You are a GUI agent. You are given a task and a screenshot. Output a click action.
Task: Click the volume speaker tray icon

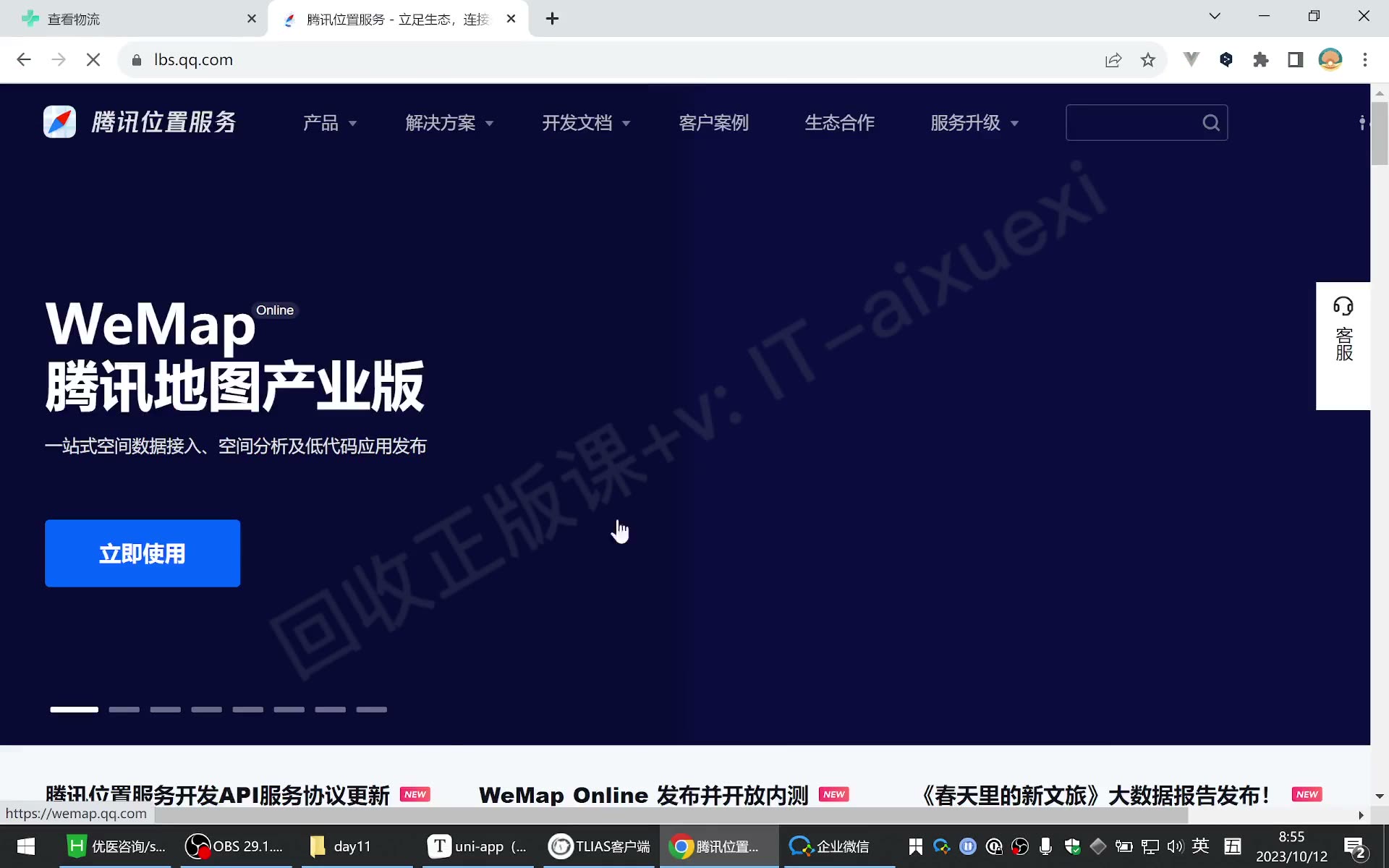(1175, 846)
